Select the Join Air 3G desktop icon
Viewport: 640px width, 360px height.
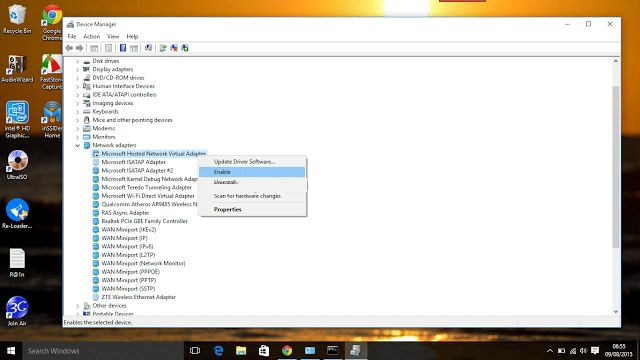[17, 311]
